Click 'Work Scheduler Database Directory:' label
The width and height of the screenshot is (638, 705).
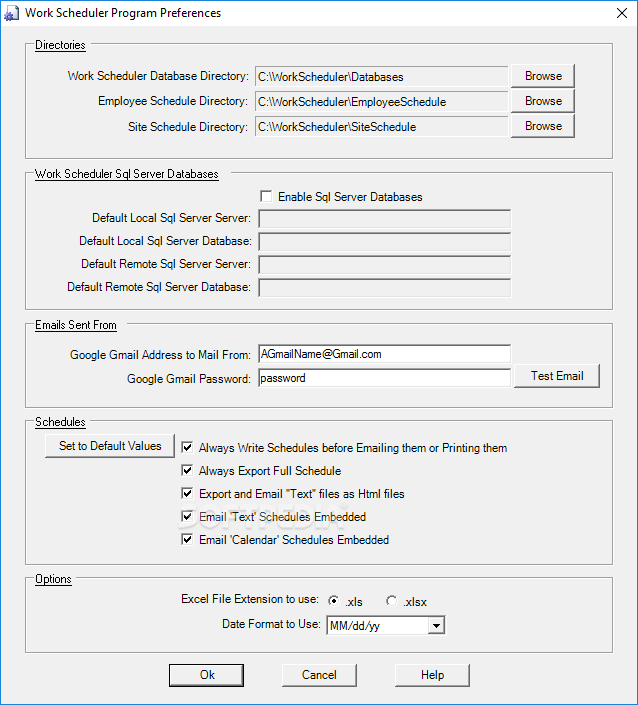click(x=158, y=76)
